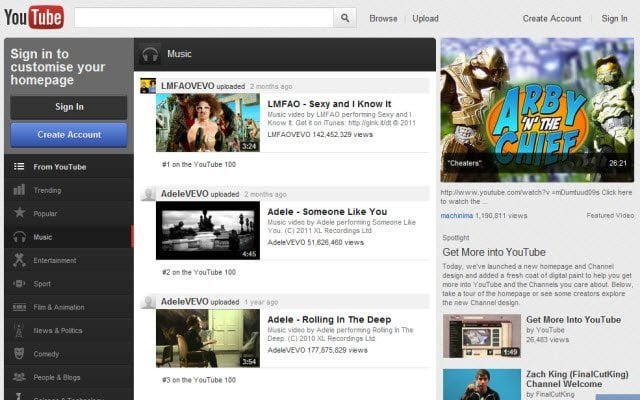Select News & Politics category
The height and width of the screenshot is (400, 640).
(69, 331)
